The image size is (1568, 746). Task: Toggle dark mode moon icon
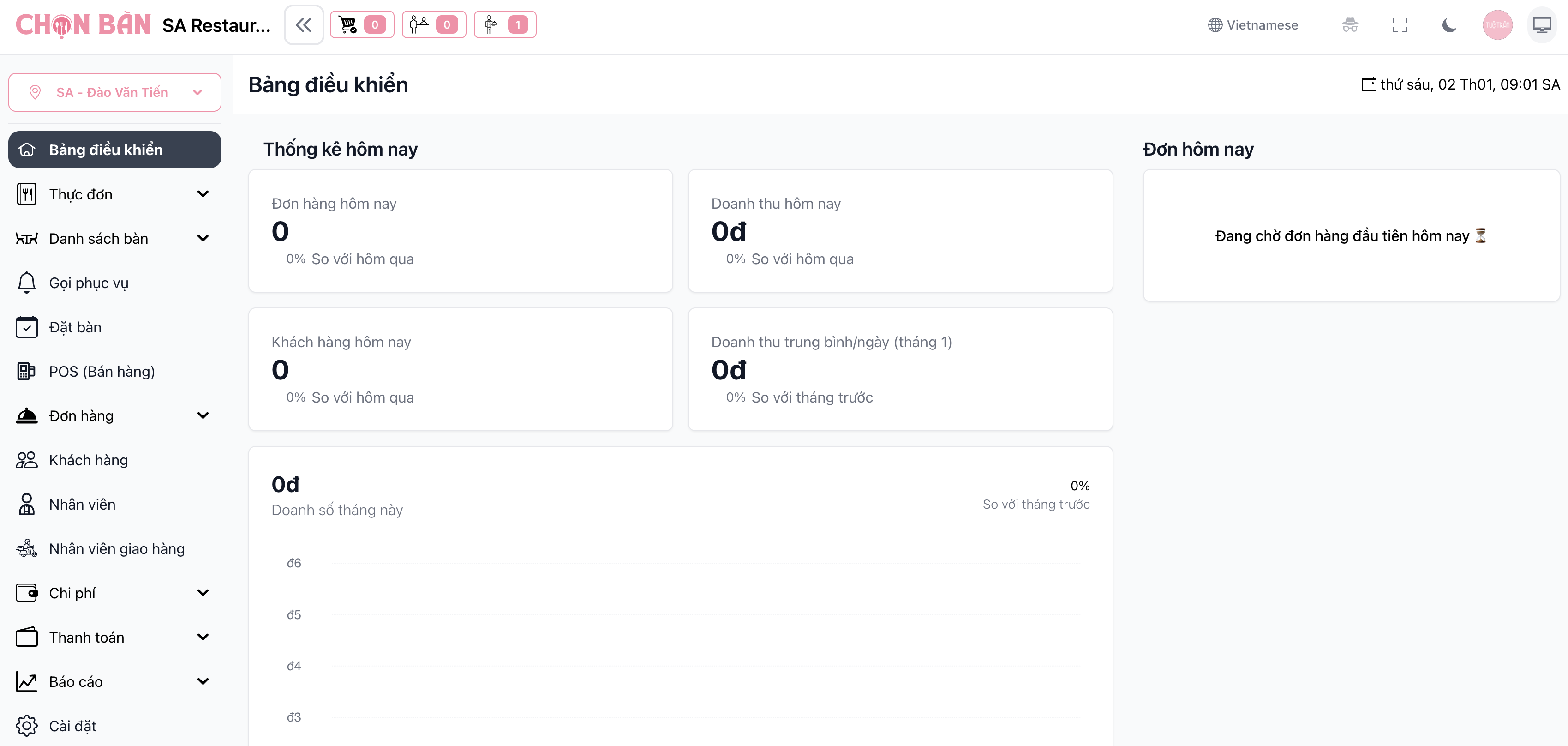(x=1449, y=25)
